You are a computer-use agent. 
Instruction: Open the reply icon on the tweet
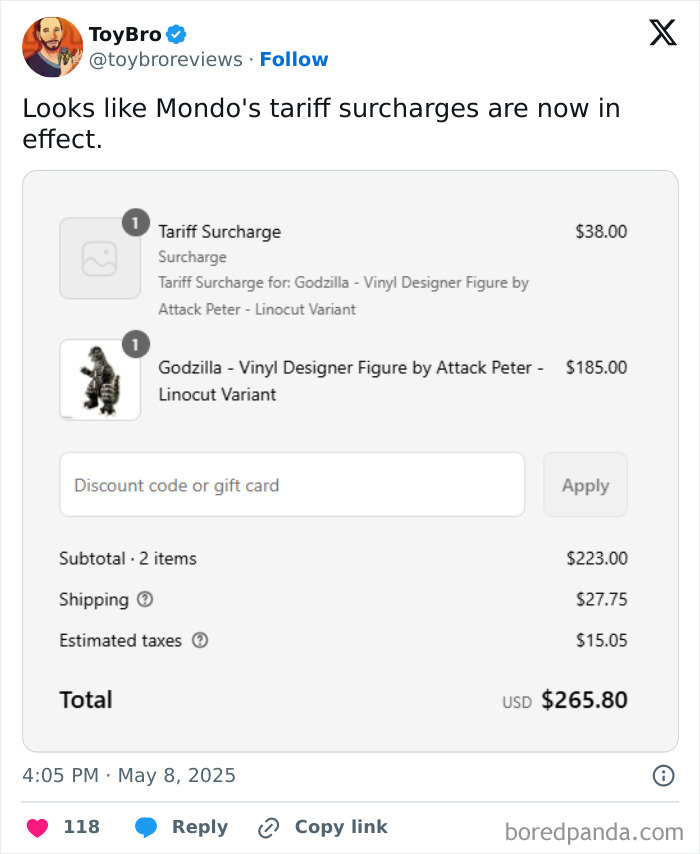click(x=148, y=827)
